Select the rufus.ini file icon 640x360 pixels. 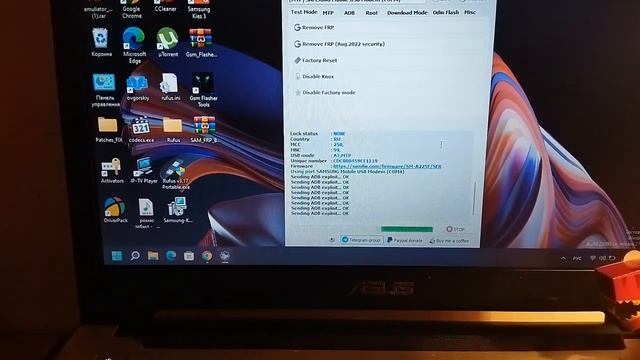click(x=170, y=87)
